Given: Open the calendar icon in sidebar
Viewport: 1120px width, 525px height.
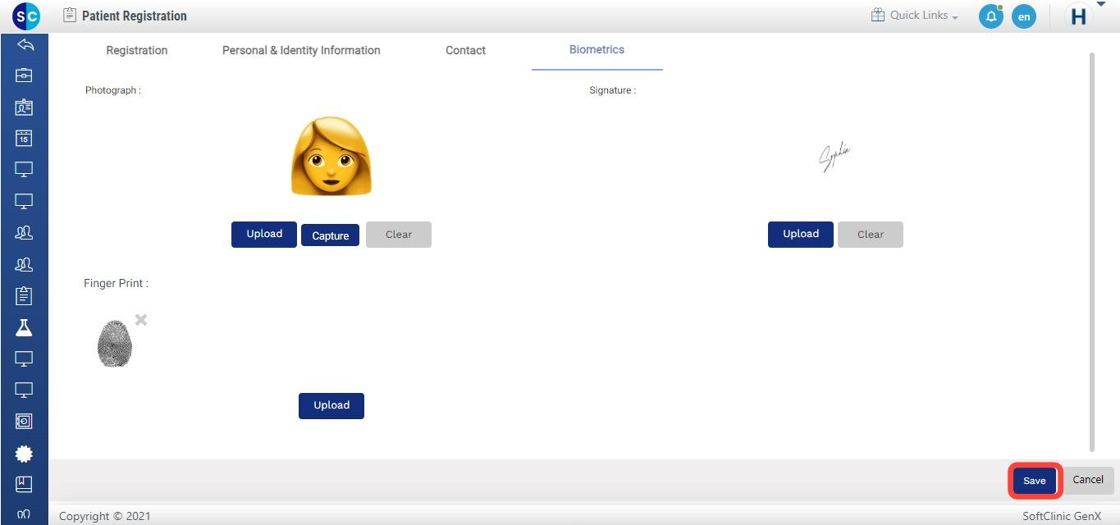Looking at the screenshot, I should [24, 139].
